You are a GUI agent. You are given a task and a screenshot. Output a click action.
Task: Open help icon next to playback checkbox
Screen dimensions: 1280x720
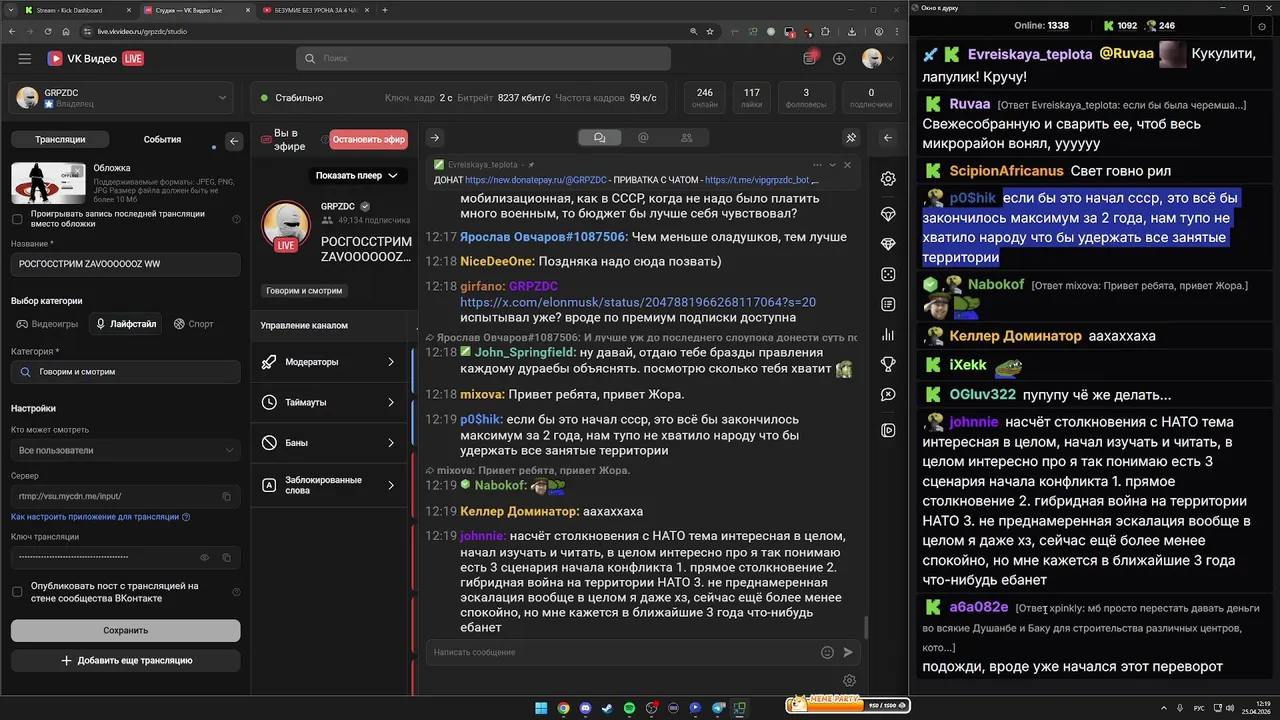(236, 219)
